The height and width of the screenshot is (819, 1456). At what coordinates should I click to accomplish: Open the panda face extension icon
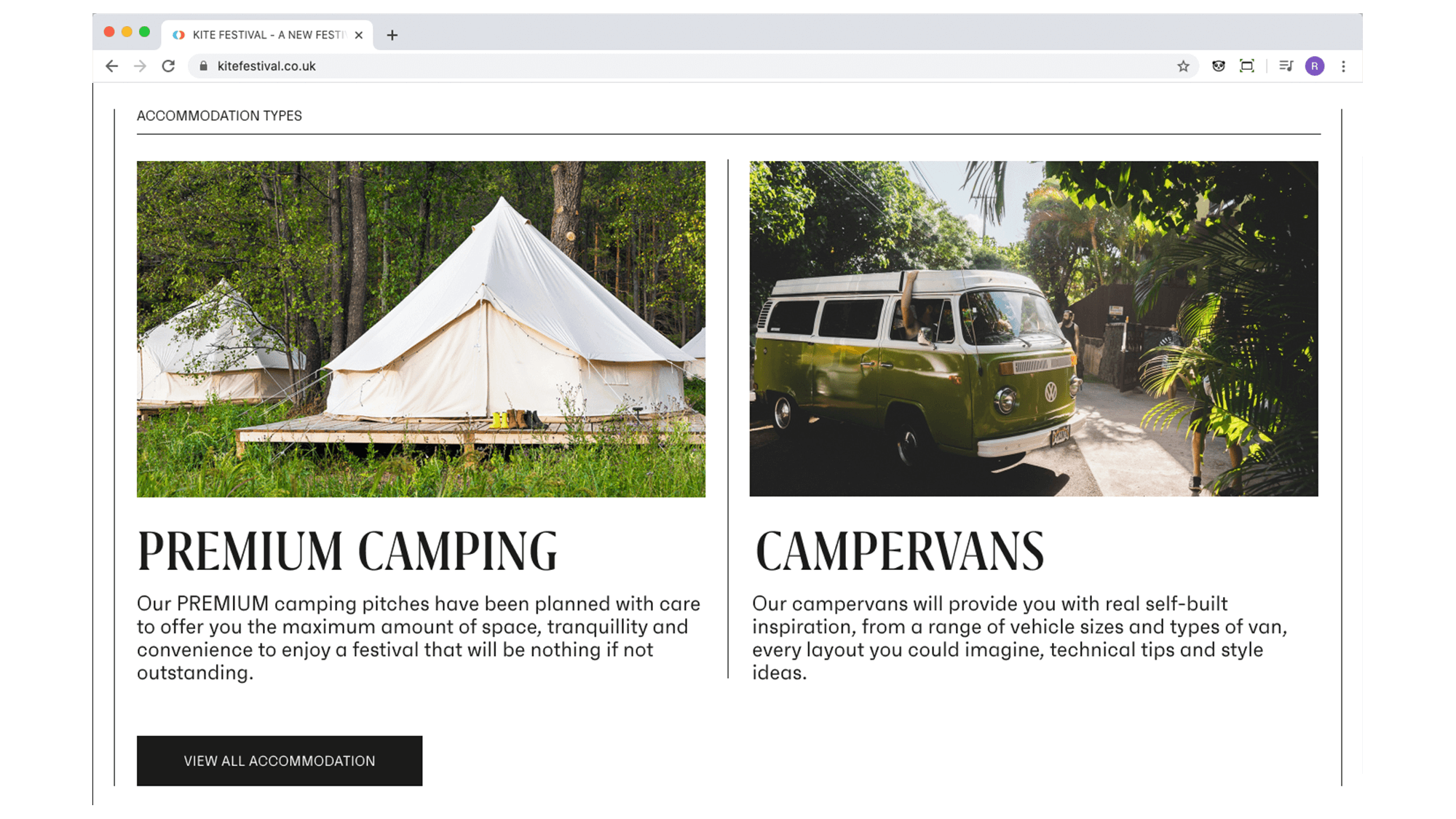(1218, 66)
